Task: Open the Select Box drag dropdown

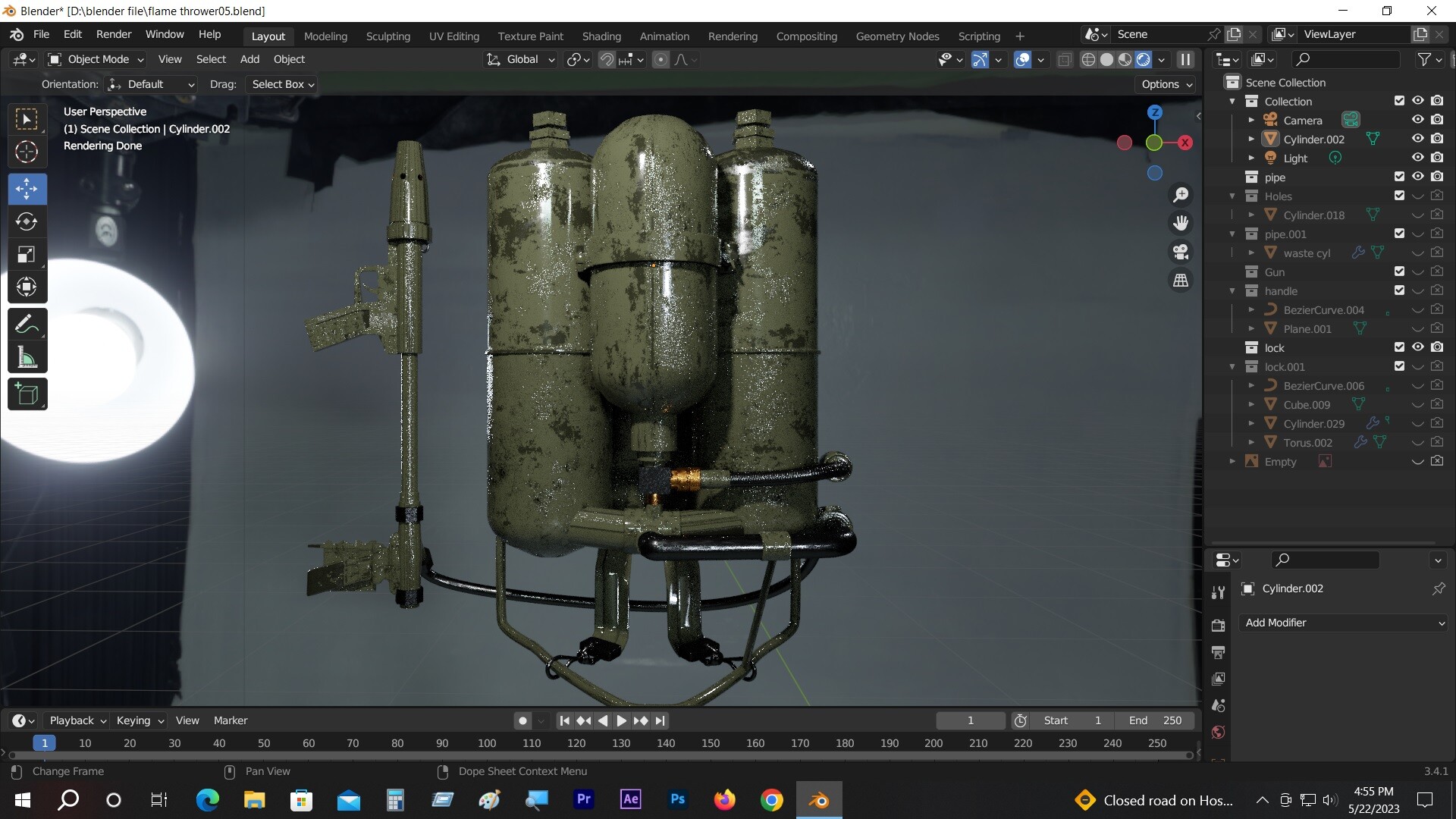Action: [281, 84]
